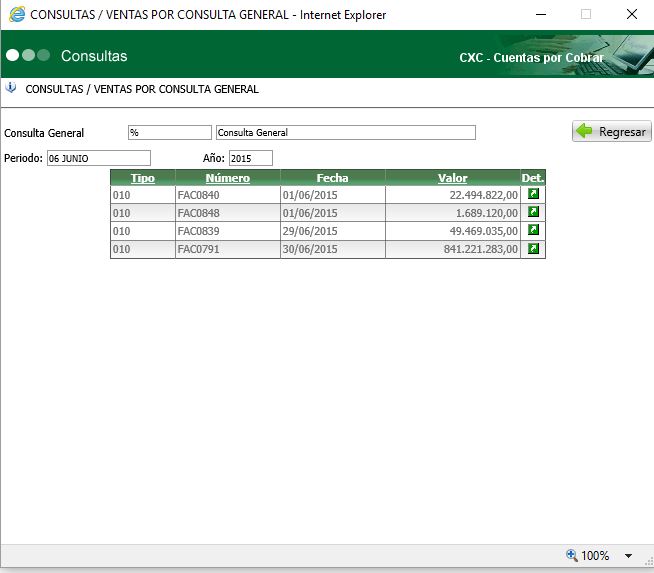The width and height of the screenshot is (654, 573).
Task: Click the Año: label
Action: [214, 158]
